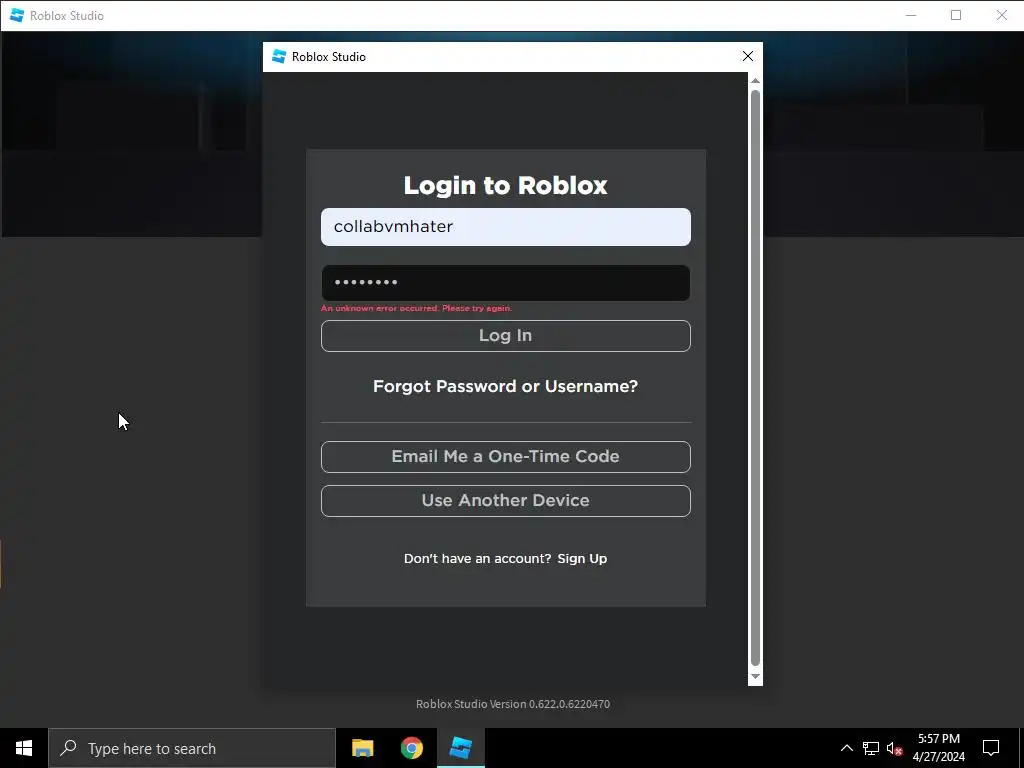
Task: Open File Explorer from the taskbar
Action: pos(362,748)
